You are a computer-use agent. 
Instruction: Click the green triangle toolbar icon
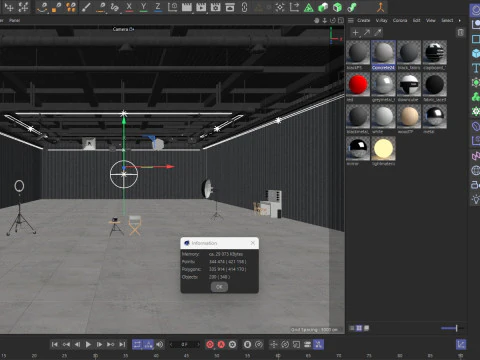coord(309,7)
